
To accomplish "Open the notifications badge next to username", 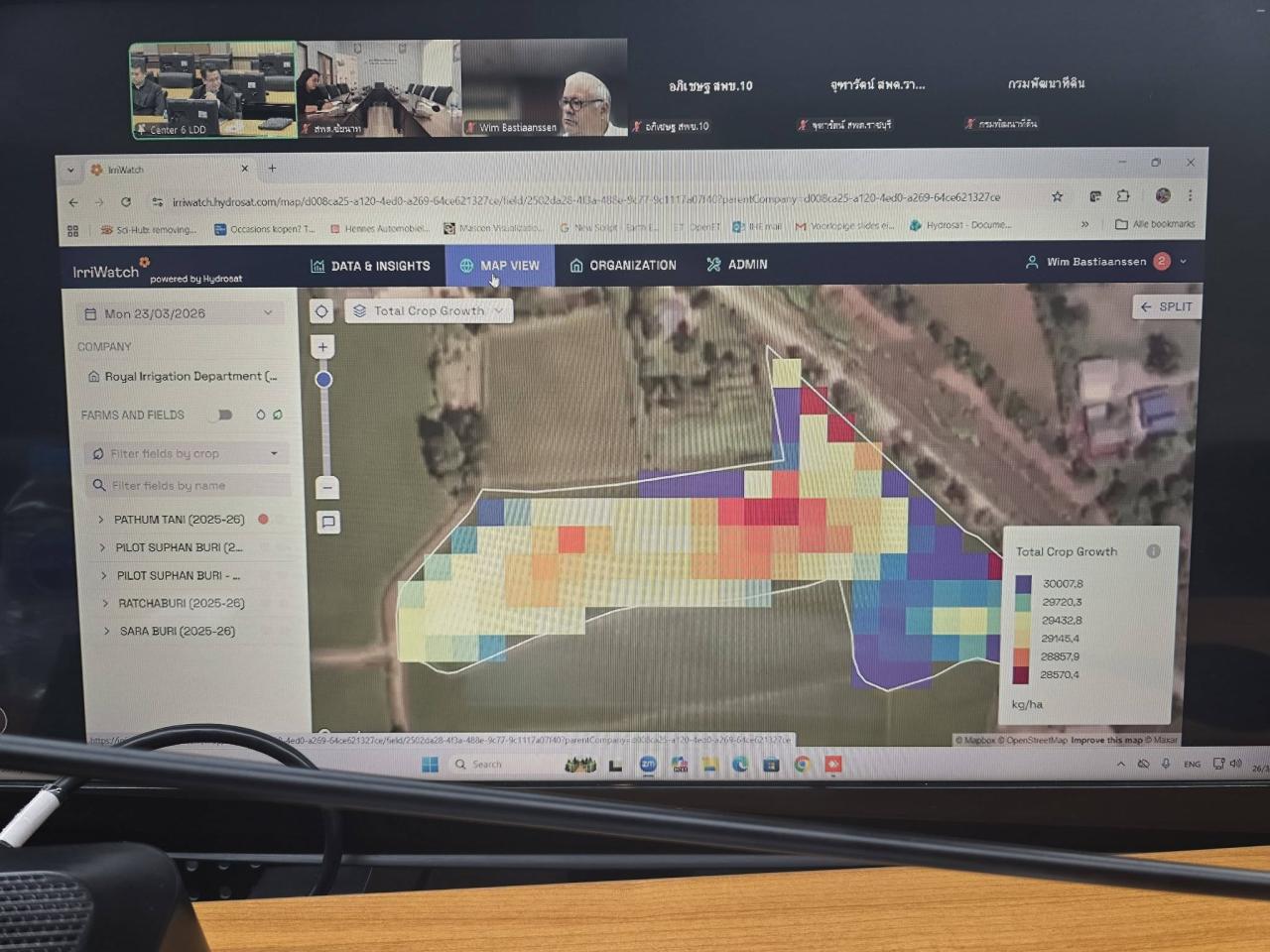I will [1162, 262].
